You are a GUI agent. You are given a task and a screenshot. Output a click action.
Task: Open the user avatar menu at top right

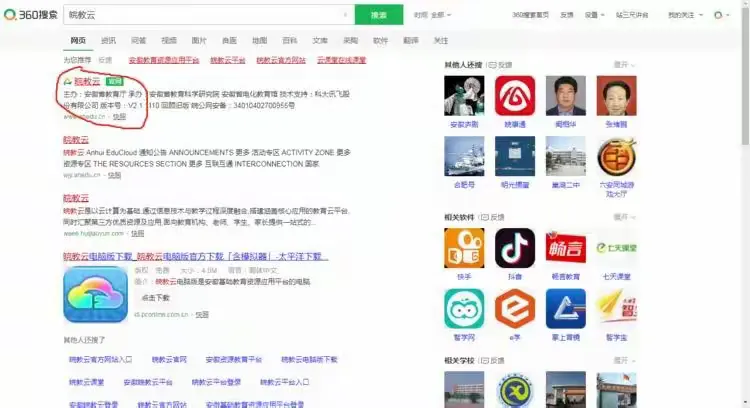(721, 15)
